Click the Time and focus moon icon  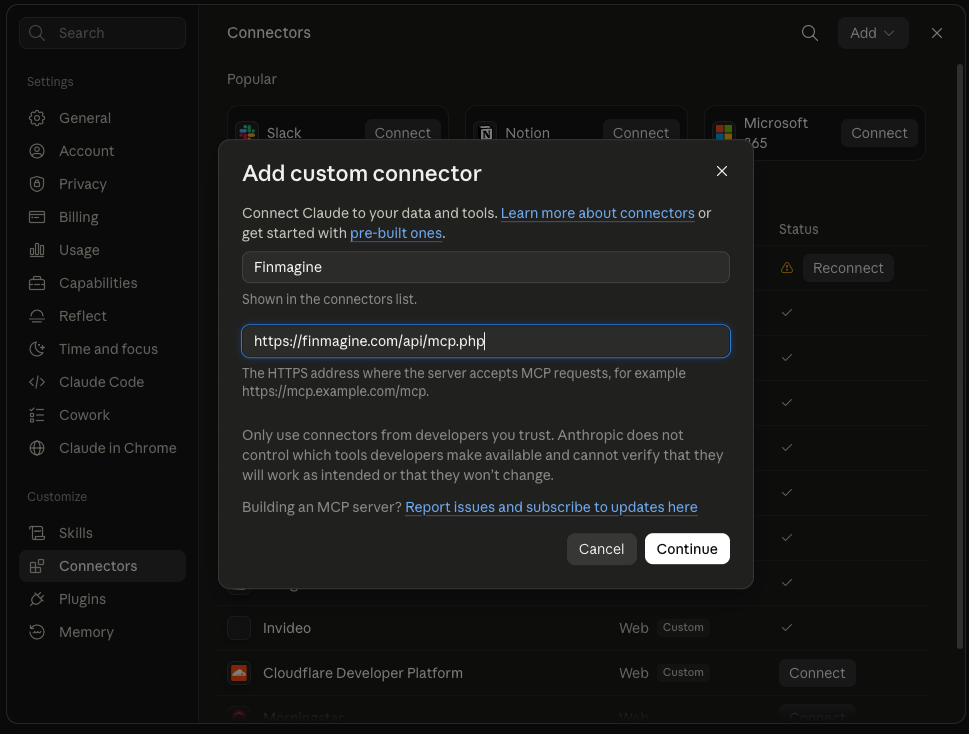pyautogui.click(x=37, y=349)
